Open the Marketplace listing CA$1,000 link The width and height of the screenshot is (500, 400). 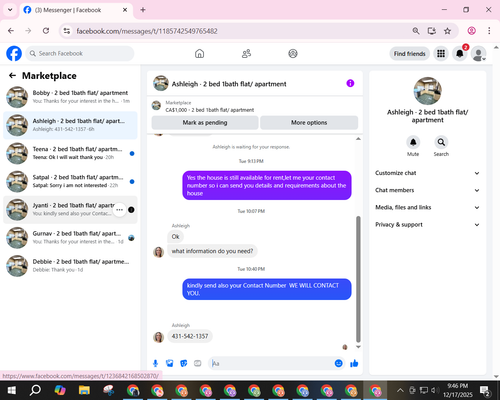[x=210, y=110]
